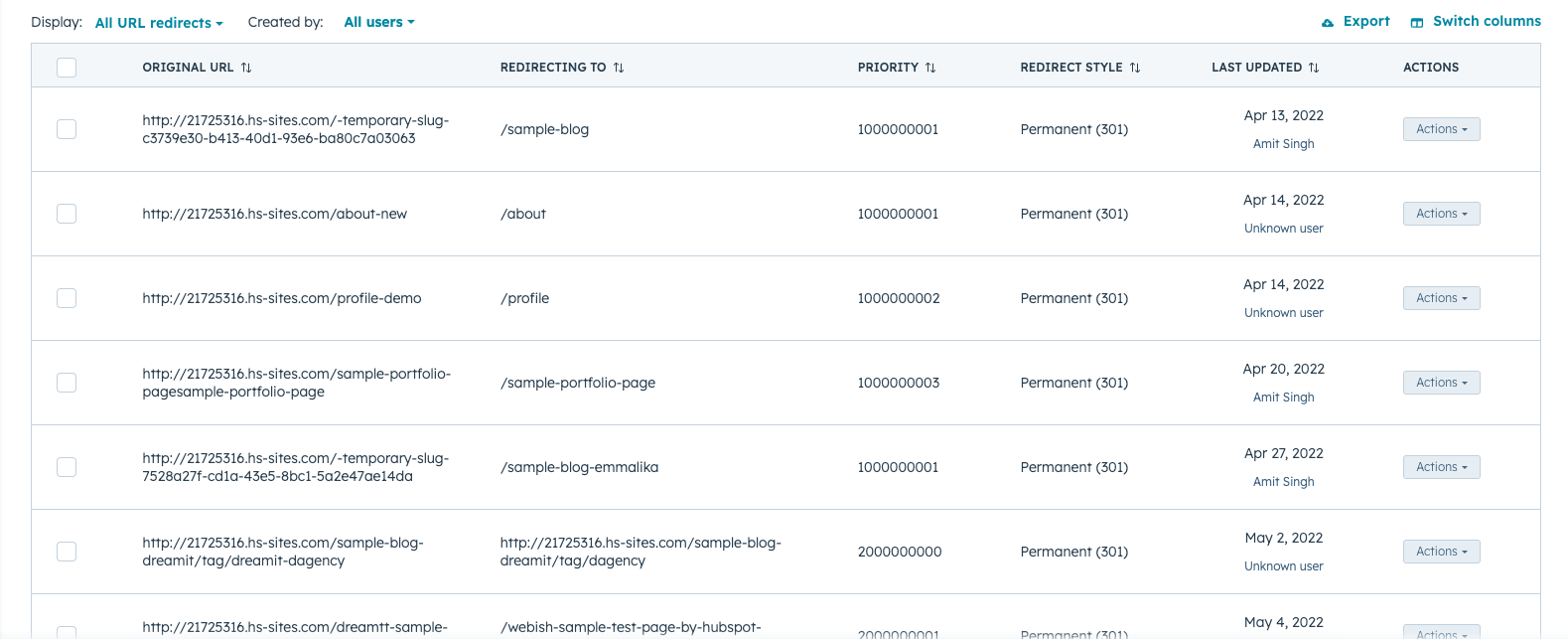Click the Export cloud icon
1568x639 pixels.
point(1328,23)
